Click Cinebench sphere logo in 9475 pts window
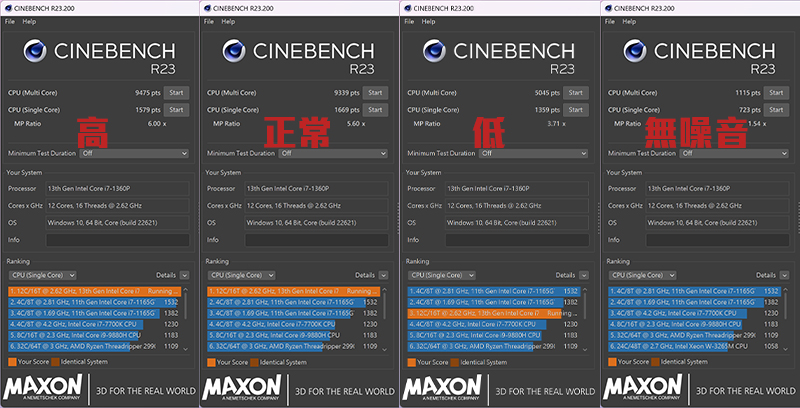The image size is (800, 408). tap(35, 51)
